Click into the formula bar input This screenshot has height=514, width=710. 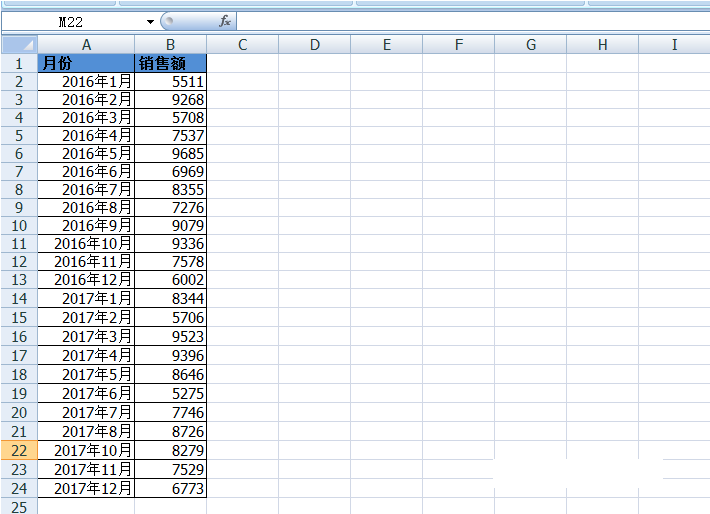click(473, 21)
